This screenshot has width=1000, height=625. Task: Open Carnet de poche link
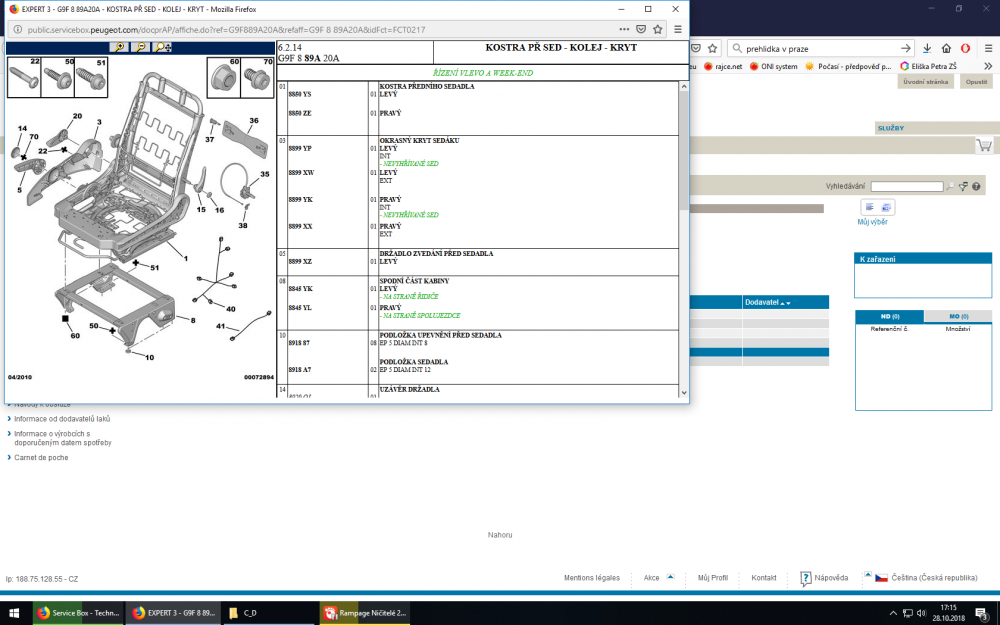click(x=41, y=458)
